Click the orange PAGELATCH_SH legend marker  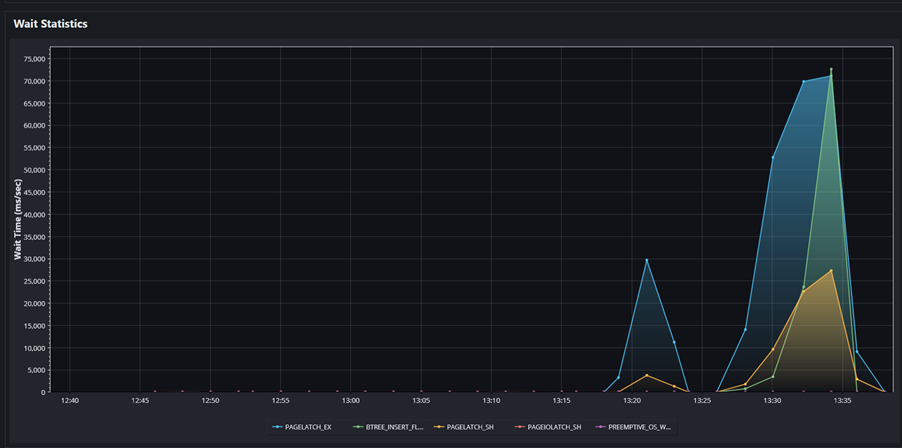pyautogui.click(x=438, y=427)
